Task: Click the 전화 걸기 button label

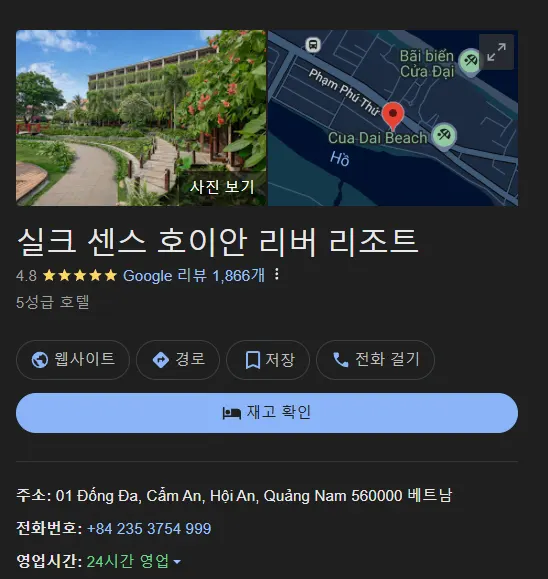Action: point(387,359)
